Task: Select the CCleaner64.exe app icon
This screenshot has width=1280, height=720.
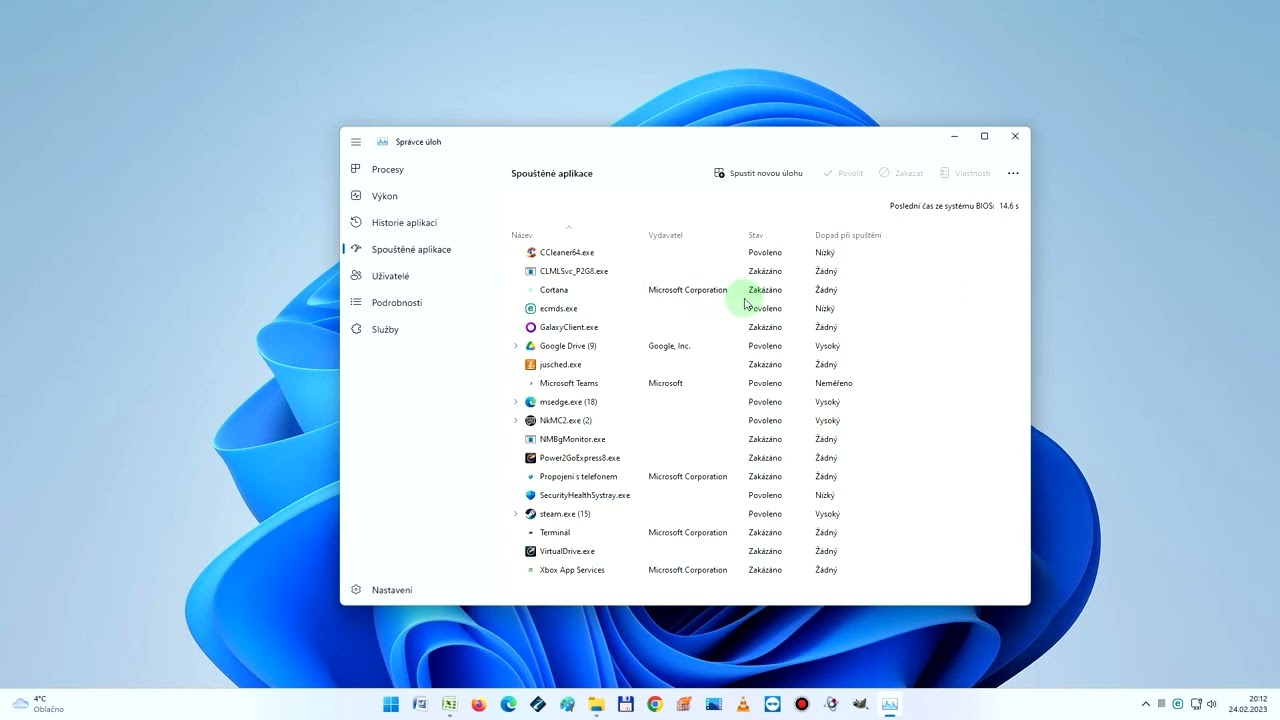Action: (x=531, y=252)
